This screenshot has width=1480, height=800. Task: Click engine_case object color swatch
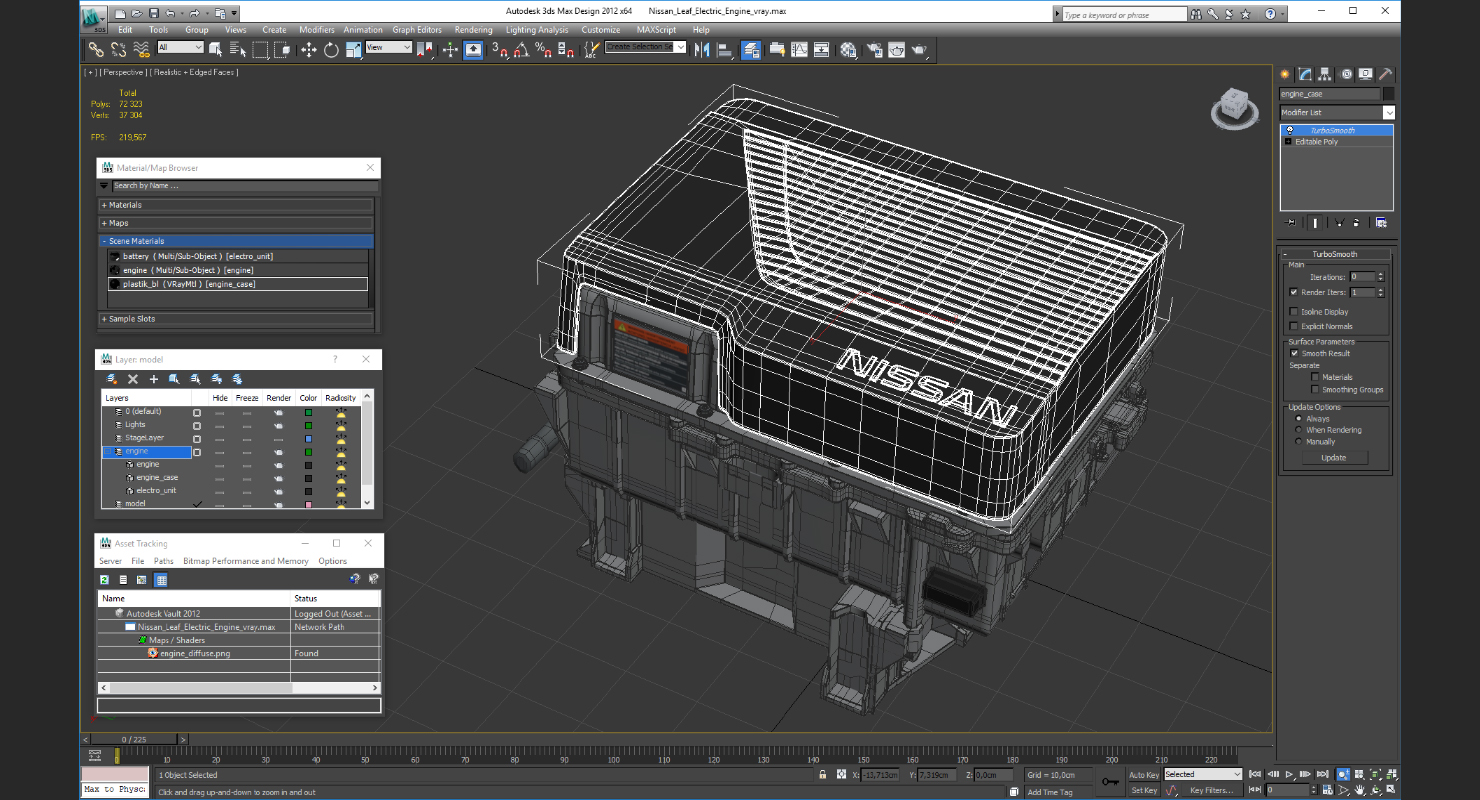coord(1388,94)
